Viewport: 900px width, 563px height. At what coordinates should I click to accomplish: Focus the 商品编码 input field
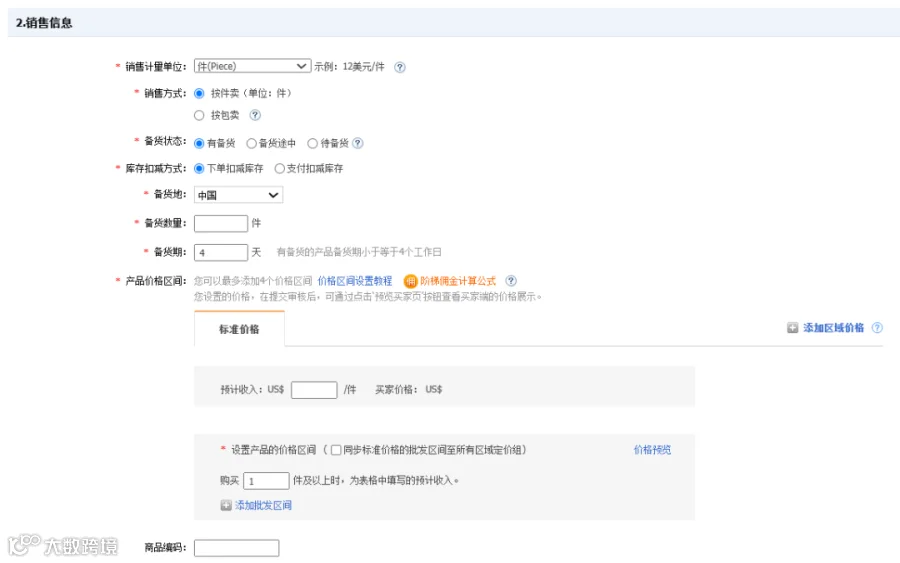click(236, 548)
